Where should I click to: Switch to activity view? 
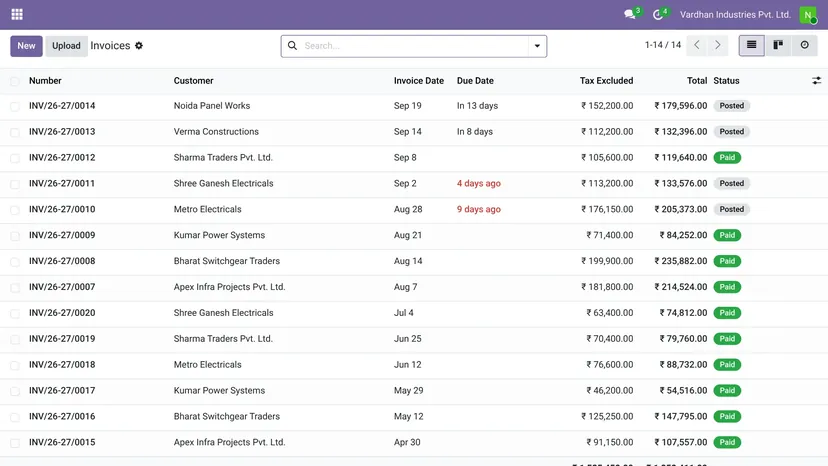[804, 45]
